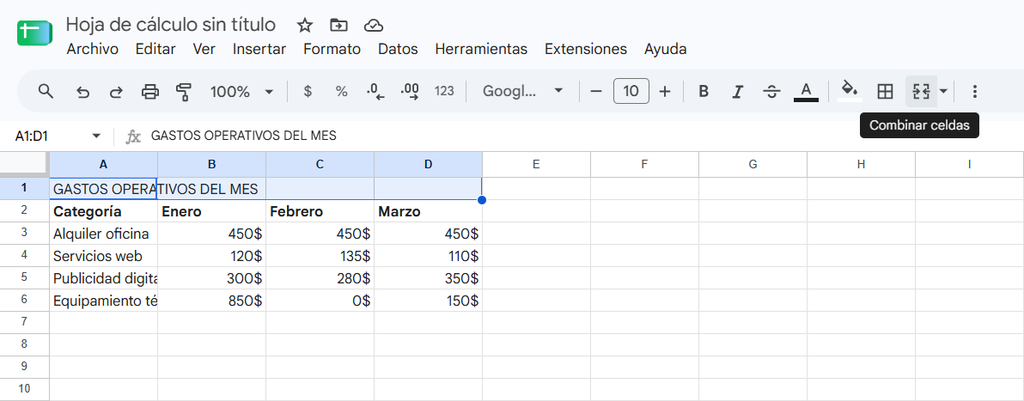Expand the name box dropdown arrow
1024x401 pixels.
(97, 136)
